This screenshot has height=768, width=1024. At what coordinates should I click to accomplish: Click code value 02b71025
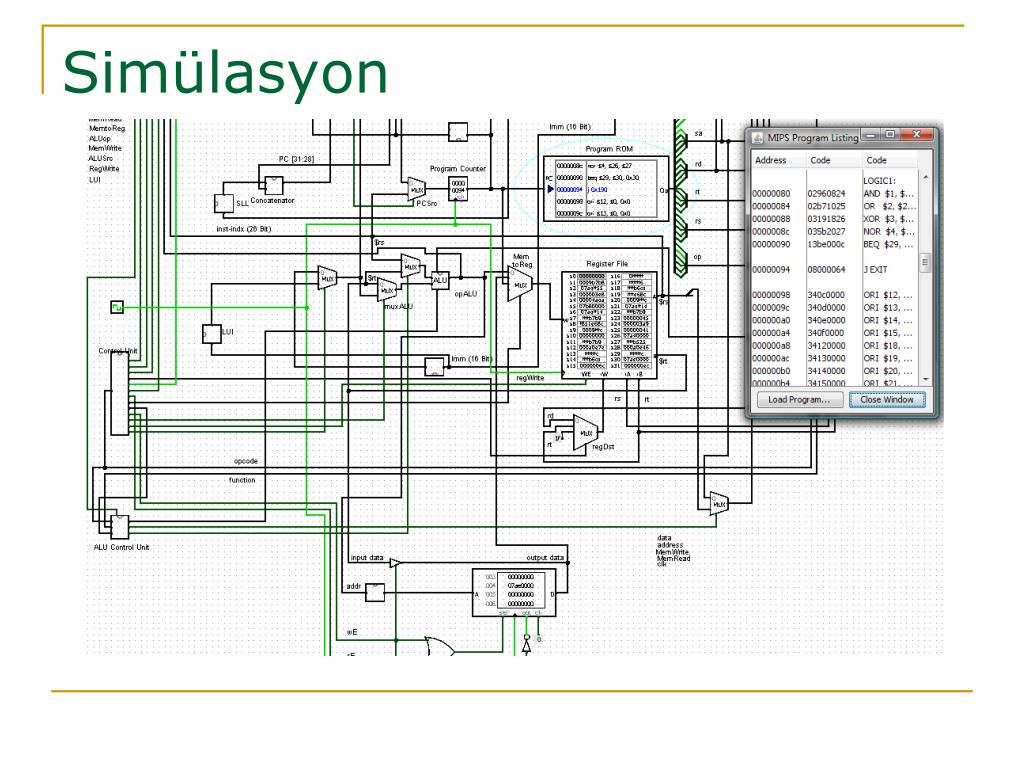[x=826, y=206]
